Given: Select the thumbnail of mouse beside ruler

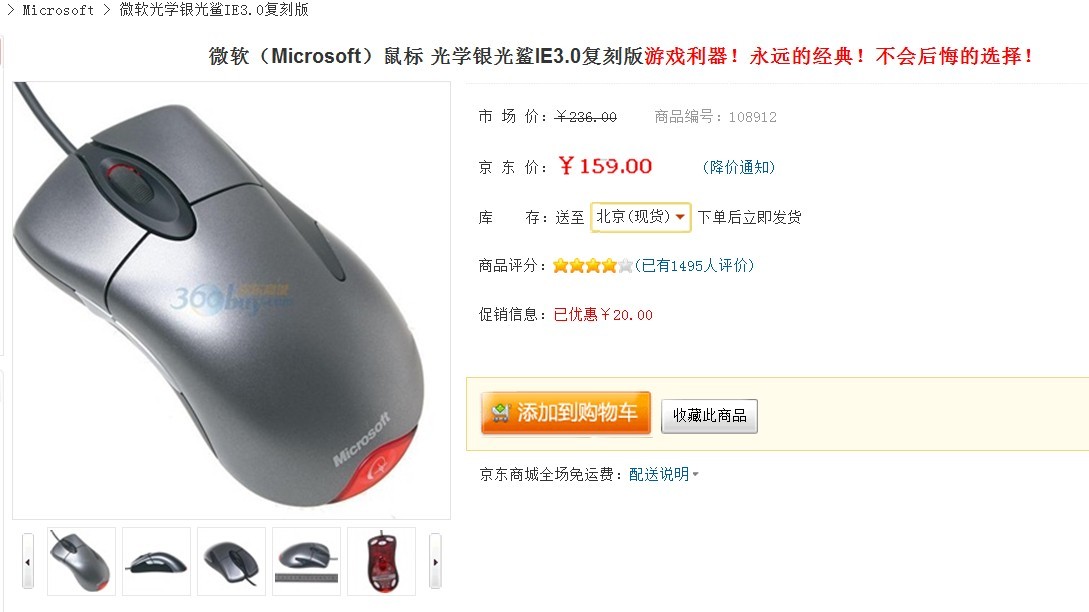Looking at the screenshot, I should tap(306, 561).
